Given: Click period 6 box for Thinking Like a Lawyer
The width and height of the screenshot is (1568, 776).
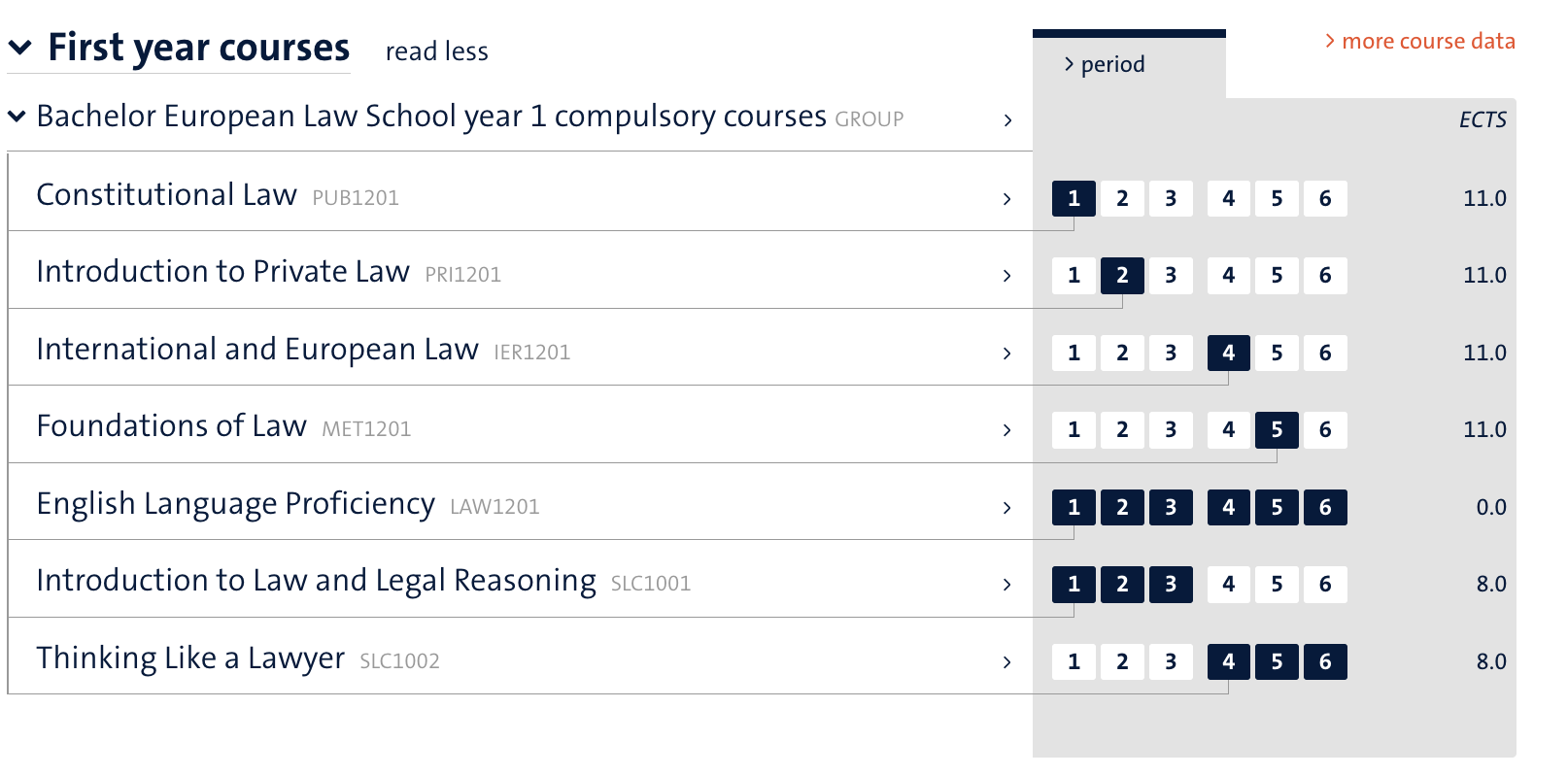Looking at the screenshot, I should coord(1325,662).
